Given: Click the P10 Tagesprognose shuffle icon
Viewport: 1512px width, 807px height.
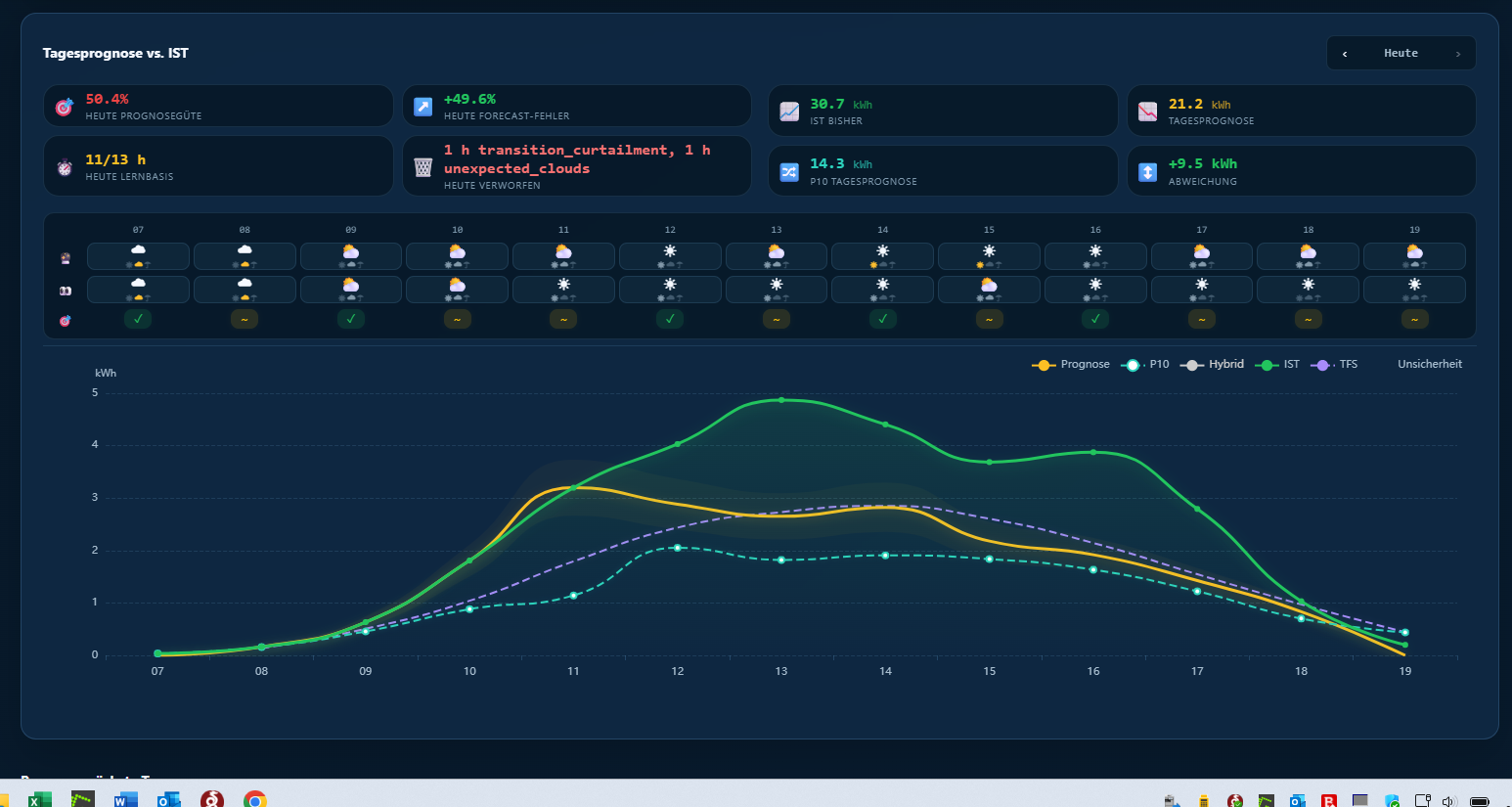Looking at the screenshot, I should 789,172.
